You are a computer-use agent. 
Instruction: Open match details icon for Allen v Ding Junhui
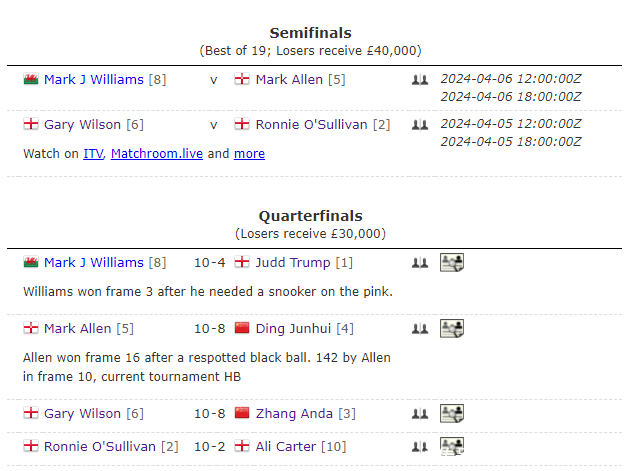[452, 329]
